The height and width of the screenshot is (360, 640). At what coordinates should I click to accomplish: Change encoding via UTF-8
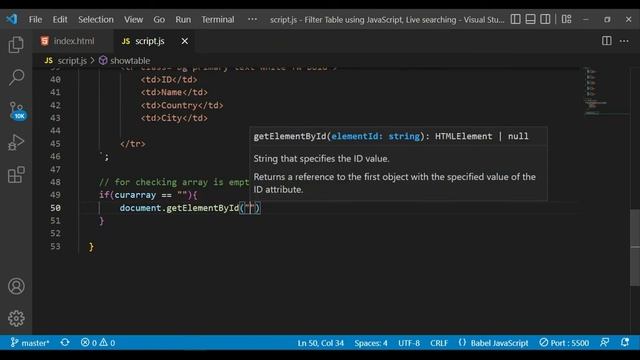point(409,343)
